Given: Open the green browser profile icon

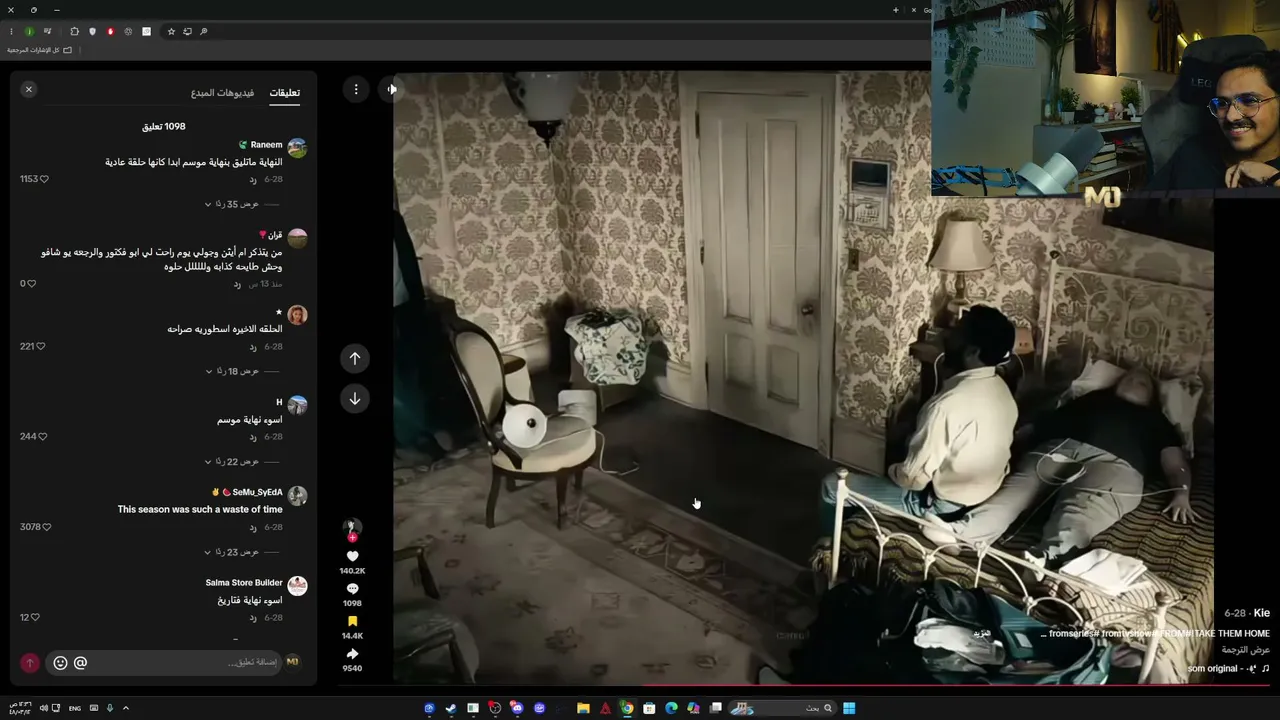Looking at the screenshot, I should click(30, 32).
